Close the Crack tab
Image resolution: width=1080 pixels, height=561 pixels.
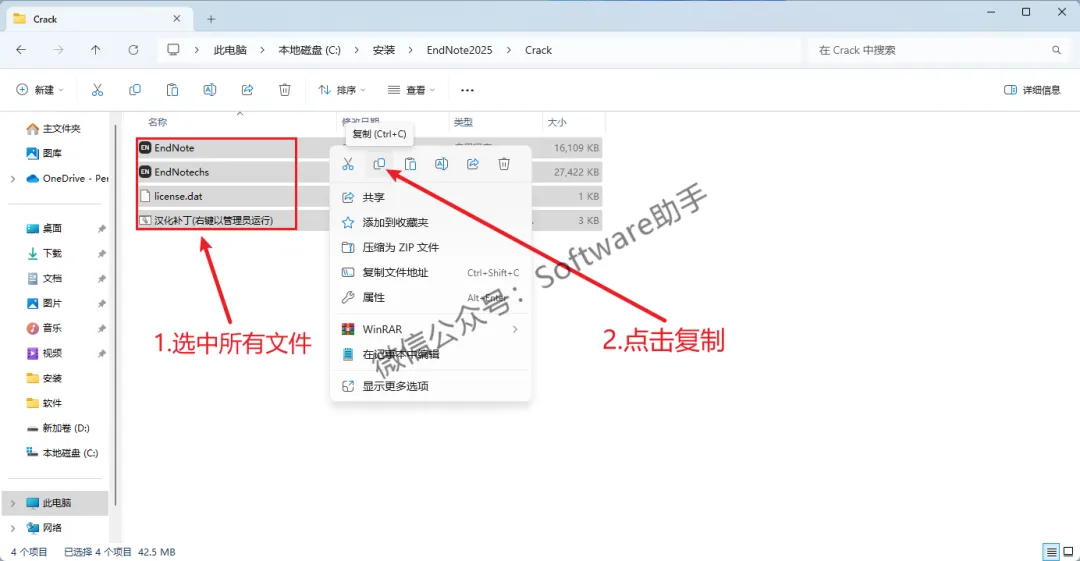(177, 19)
